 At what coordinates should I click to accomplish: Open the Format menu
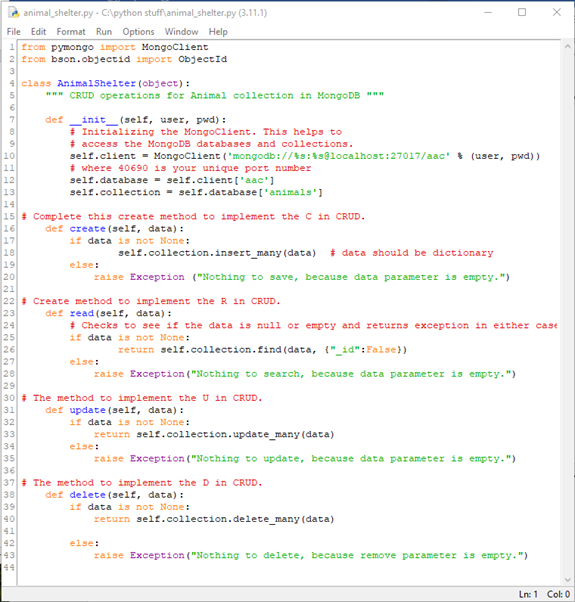click(x=71, y=32)
